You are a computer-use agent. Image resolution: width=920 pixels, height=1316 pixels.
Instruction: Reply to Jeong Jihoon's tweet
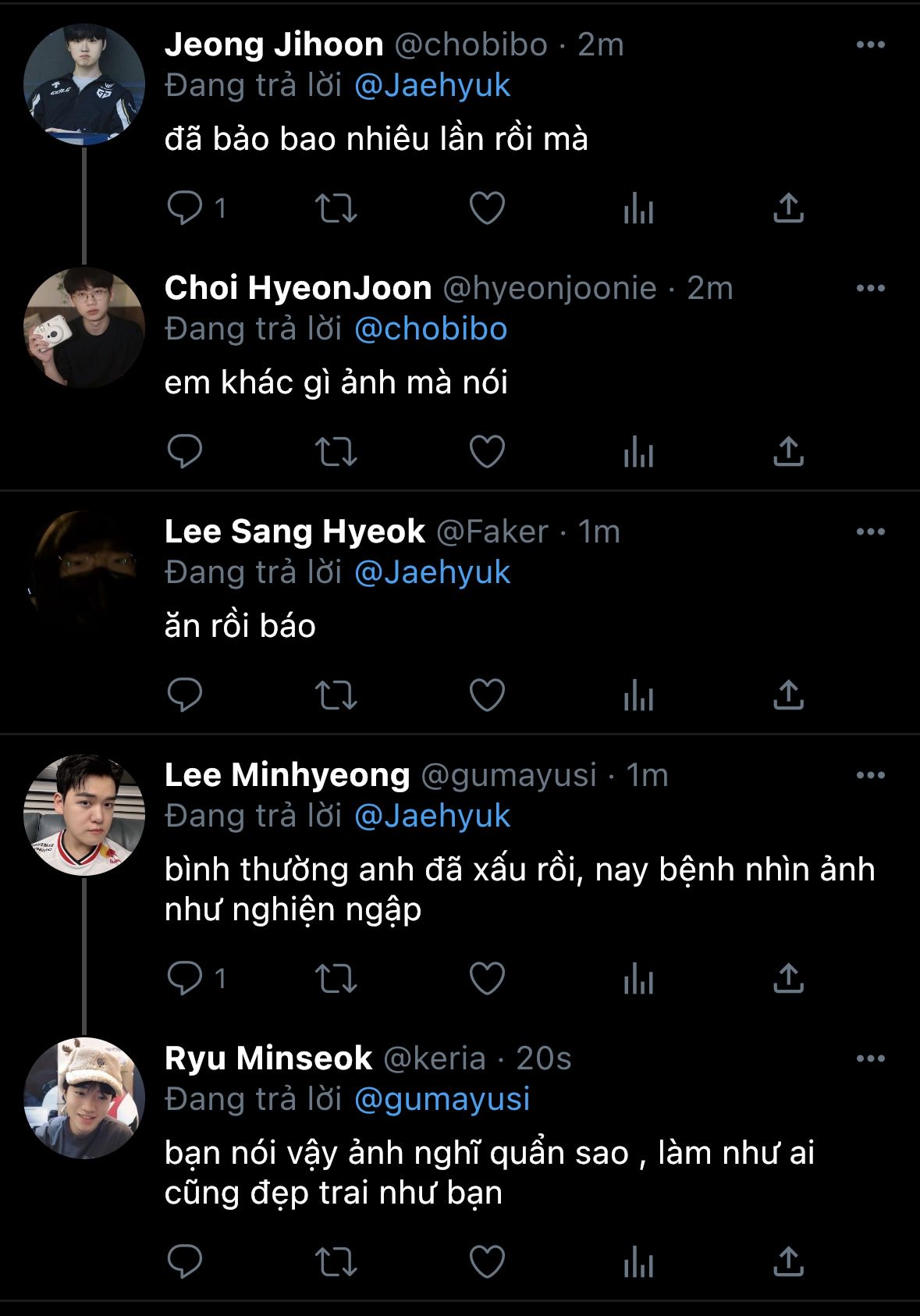coord(185,208)
